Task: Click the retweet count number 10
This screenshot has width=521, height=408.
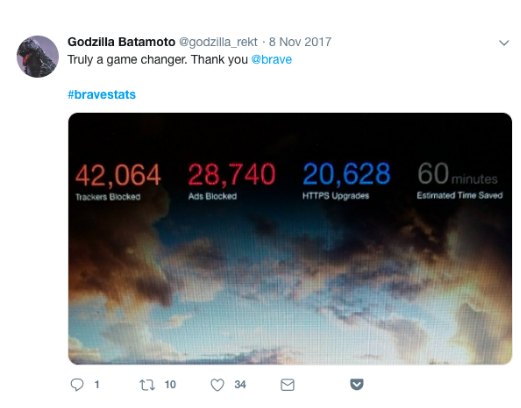Action: point(170,385)
